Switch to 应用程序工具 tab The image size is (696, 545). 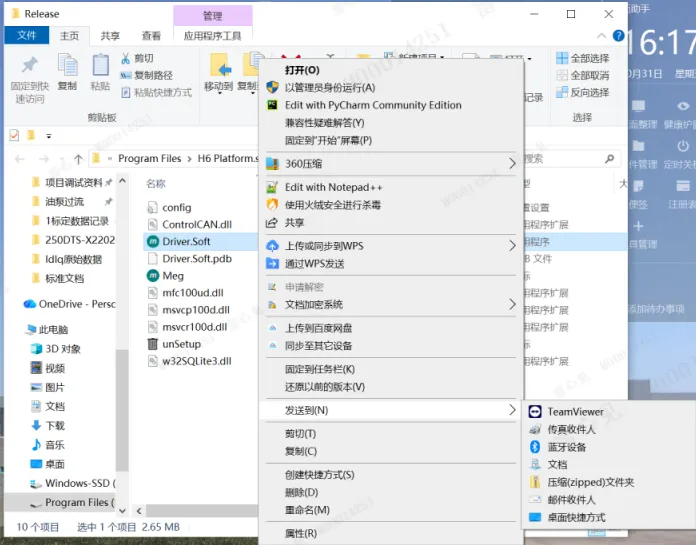(213, 36)
